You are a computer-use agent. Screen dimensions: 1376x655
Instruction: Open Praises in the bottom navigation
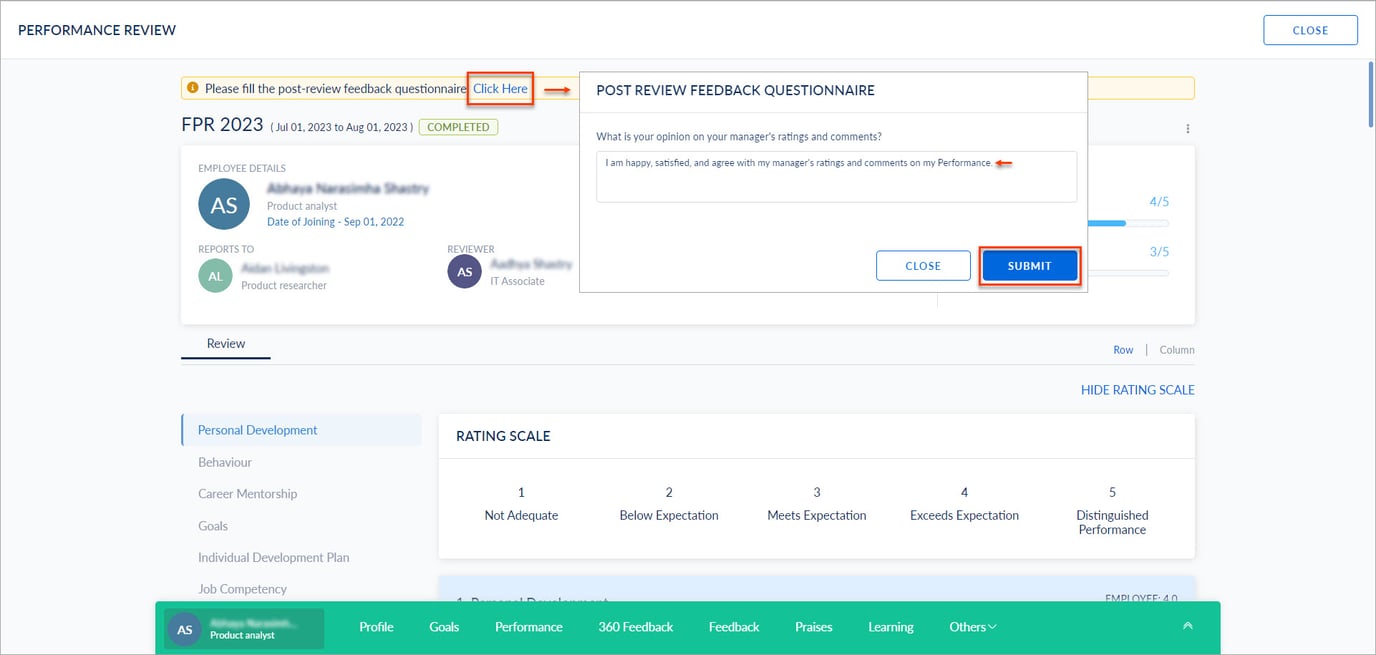click(814, 627)
